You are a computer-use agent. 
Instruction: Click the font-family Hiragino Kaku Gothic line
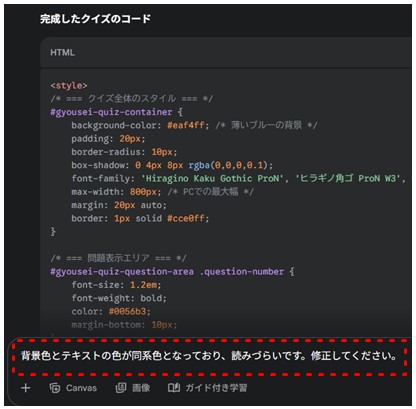click(238, 178)
